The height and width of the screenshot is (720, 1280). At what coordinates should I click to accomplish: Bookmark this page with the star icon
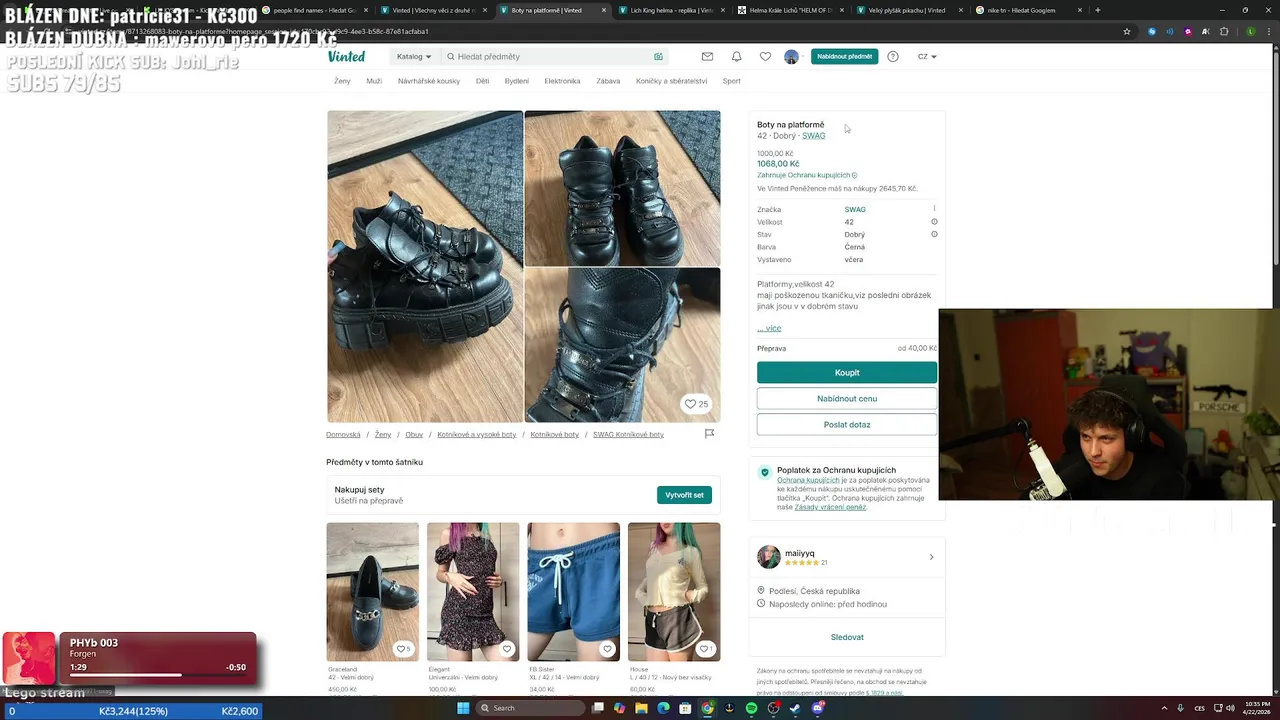1127,31
